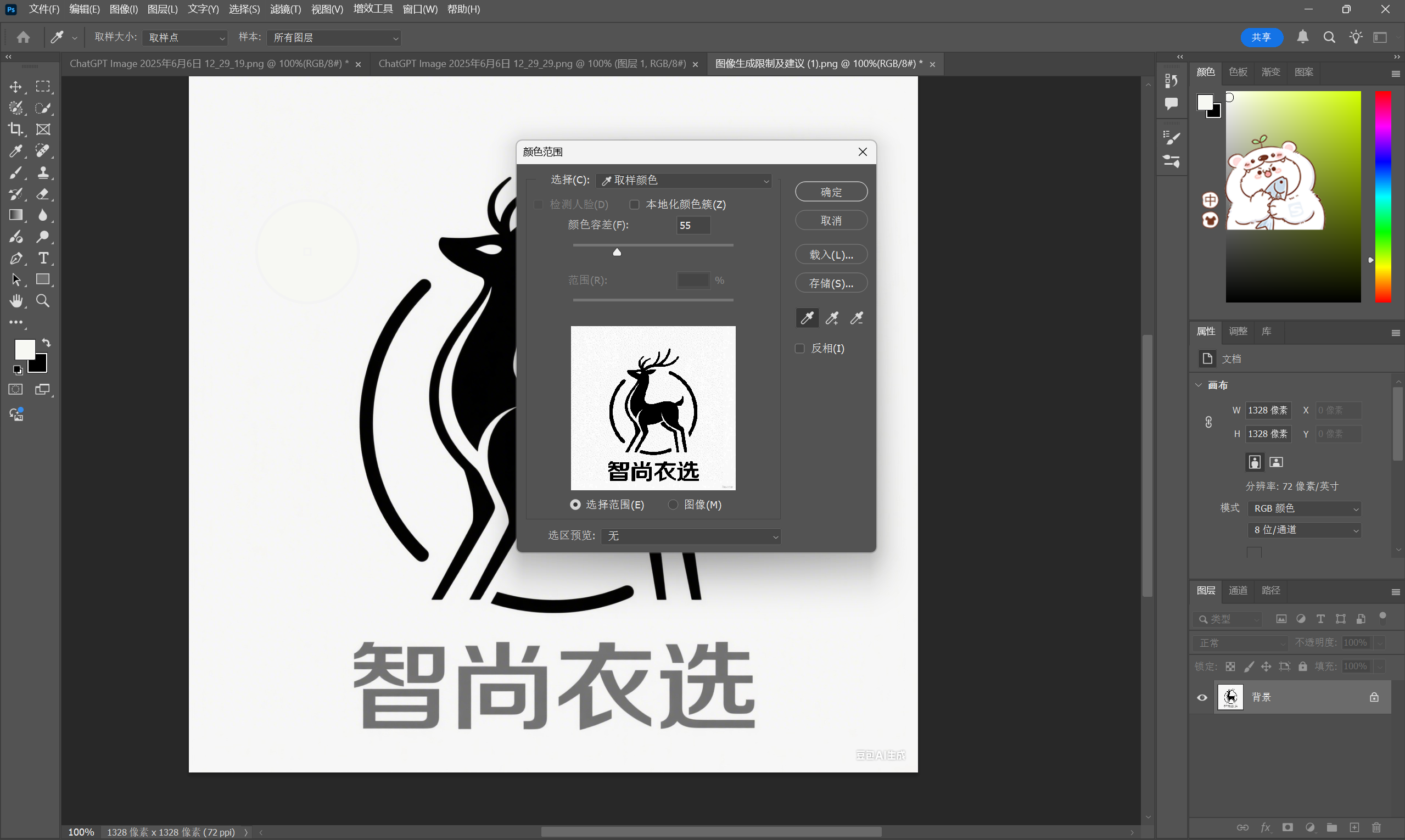The width and height of the screenshot is (1405, 840).
Task: Select the 图像(M) radio button
Action: [673, 505]
